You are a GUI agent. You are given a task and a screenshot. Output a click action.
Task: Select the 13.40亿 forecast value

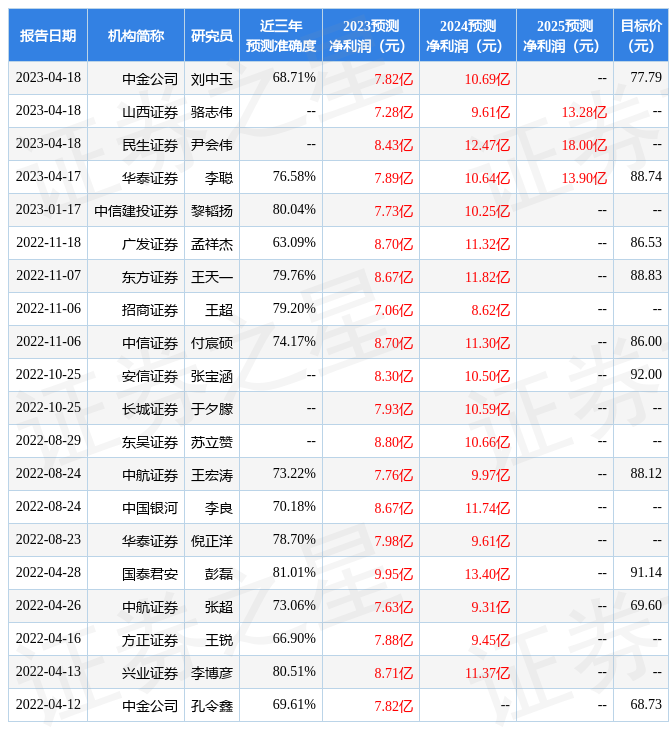click(x=487, y=575)
